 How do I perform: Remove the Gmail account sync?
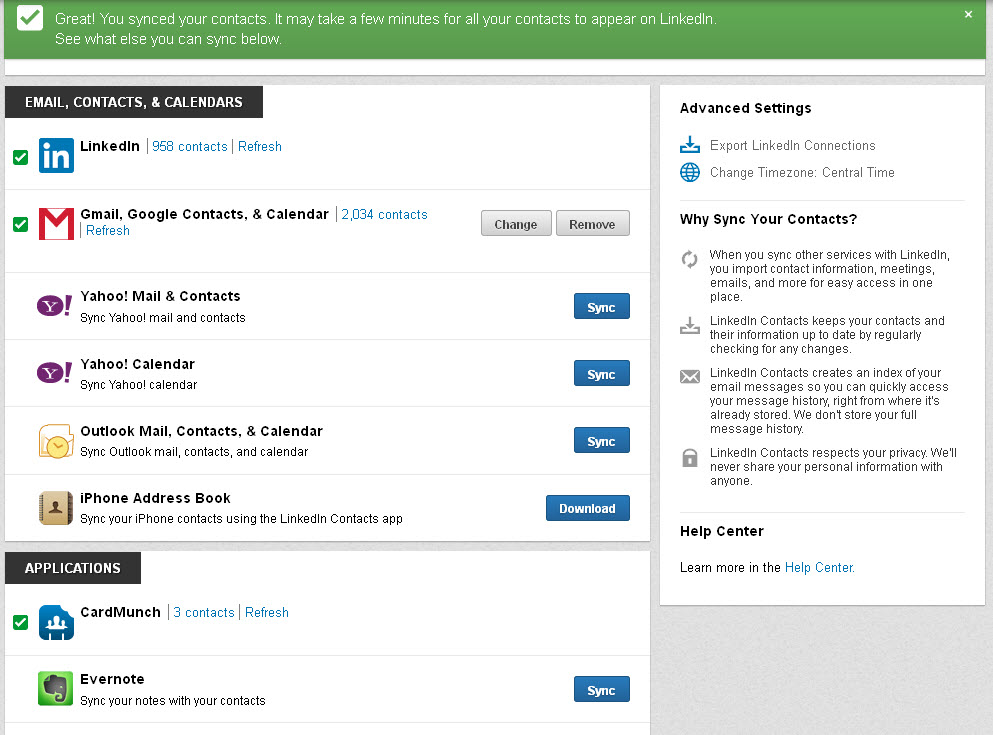[592, 224]
